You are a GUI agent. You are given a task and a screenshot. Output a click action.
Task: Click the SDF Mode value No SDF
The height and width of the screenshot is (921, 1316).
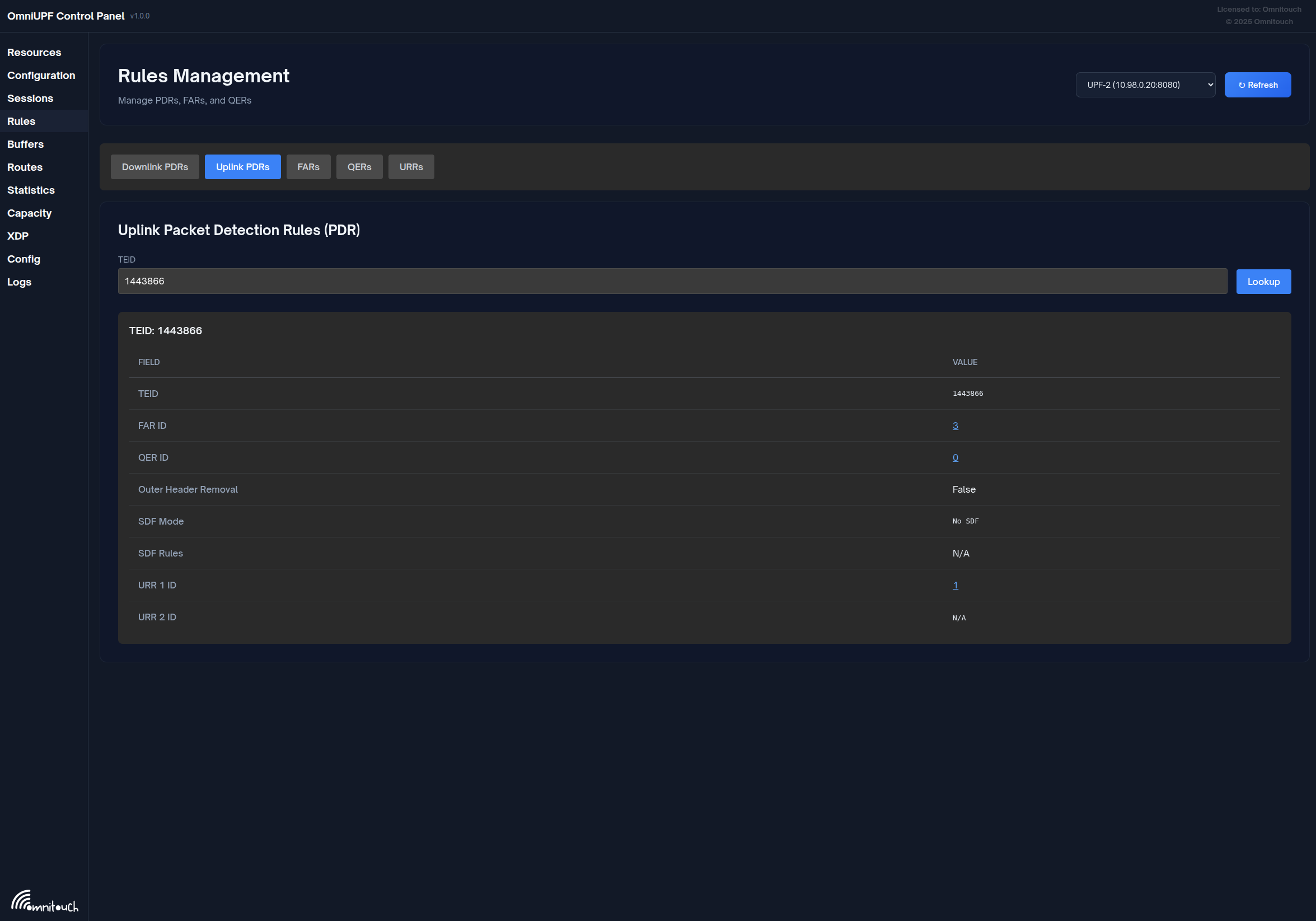(x=965, y=521)
